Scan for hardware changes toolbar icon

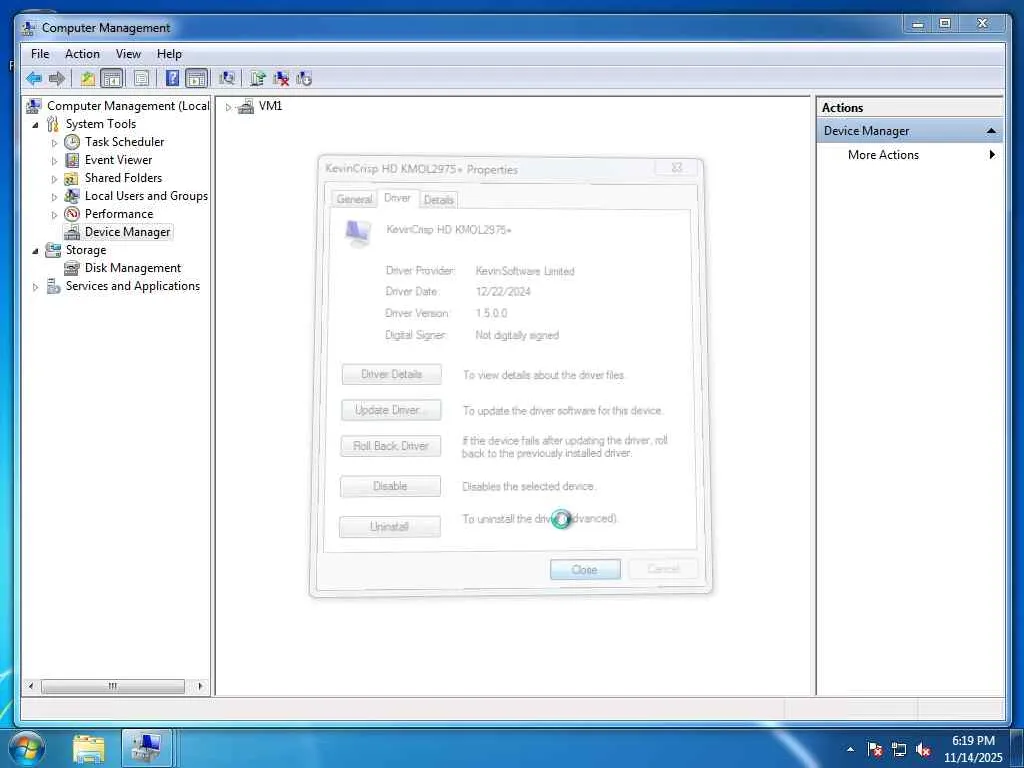point(227,79)
